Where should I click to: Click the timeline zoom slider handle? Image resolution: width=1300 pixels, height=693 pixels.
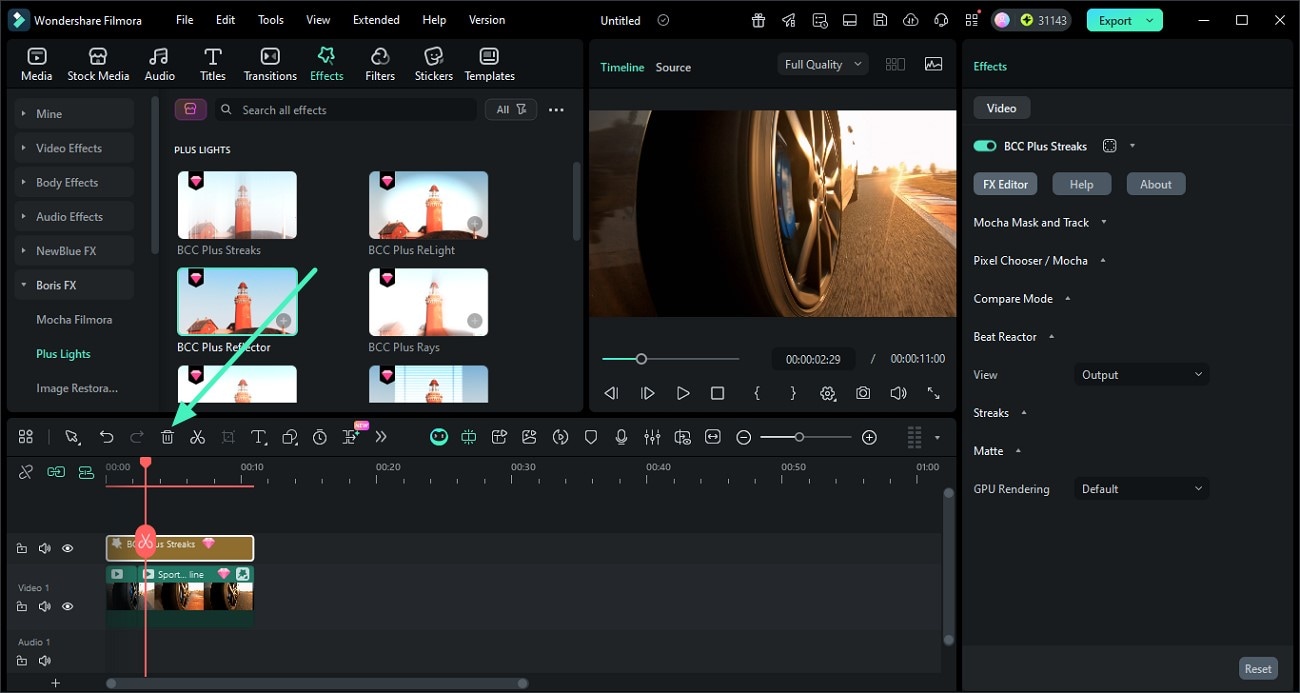(799, 437)
